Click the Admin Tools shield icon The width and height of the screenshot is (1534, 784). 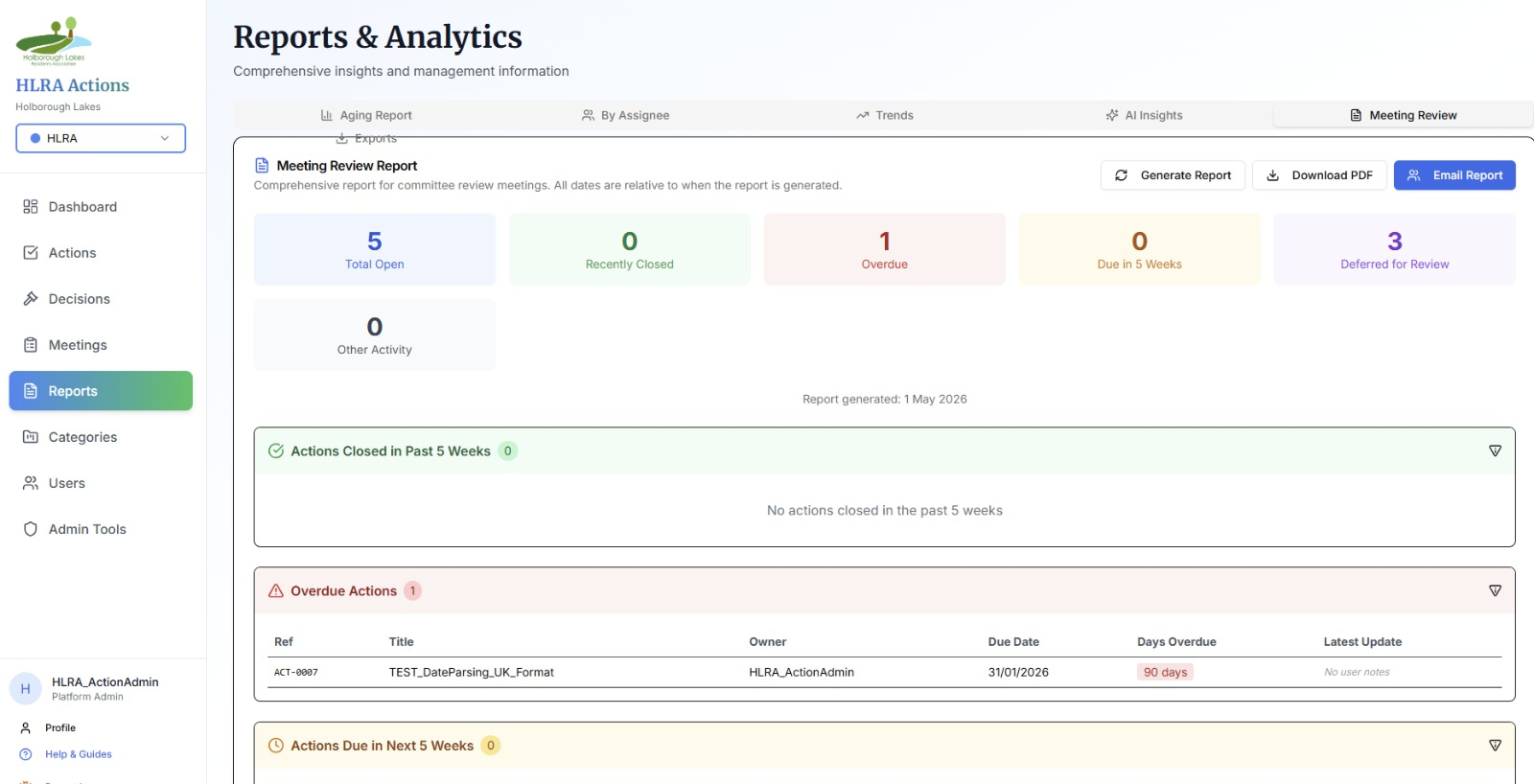point(31,529)
